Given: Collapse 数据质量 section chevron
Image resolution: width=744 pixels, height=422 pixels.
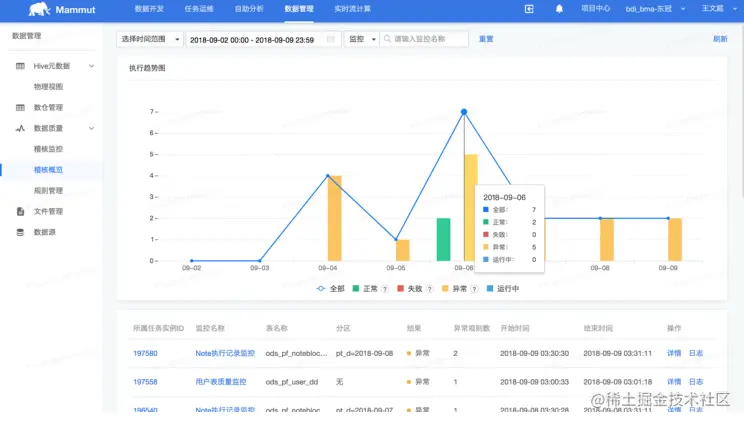Looking at the screenshot, I should pos(91,128).
